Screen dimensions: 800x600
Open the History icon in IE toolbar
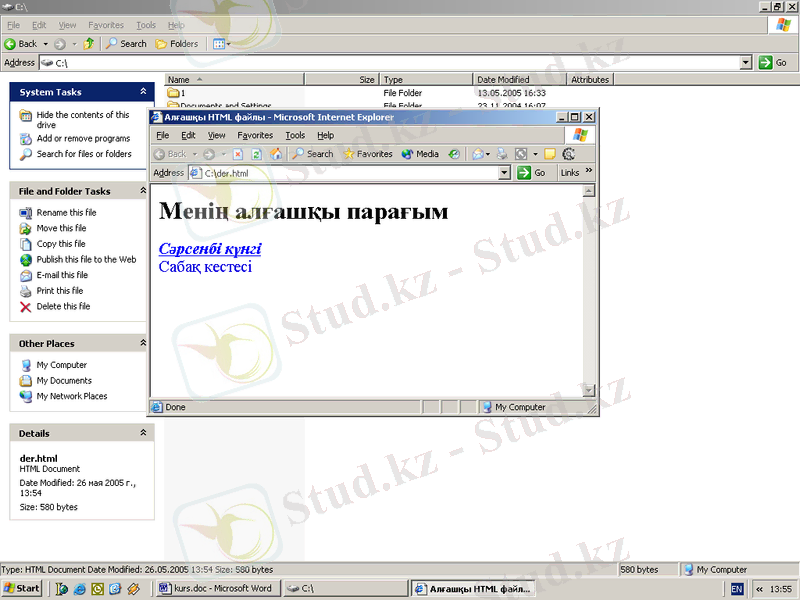[x=455, y=154]
